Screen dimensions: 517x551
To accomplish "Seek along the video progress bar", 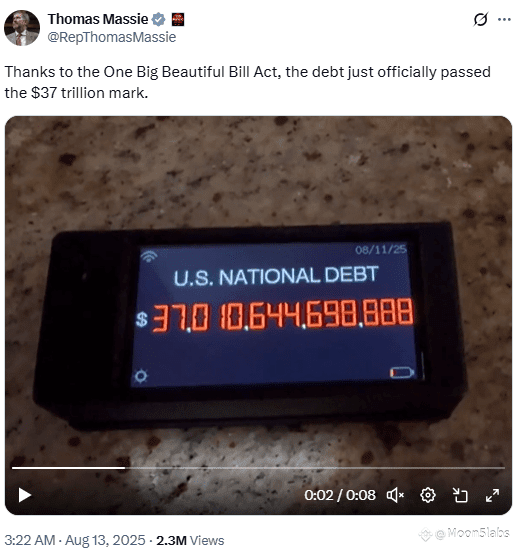I will click(x=258, y=468).
